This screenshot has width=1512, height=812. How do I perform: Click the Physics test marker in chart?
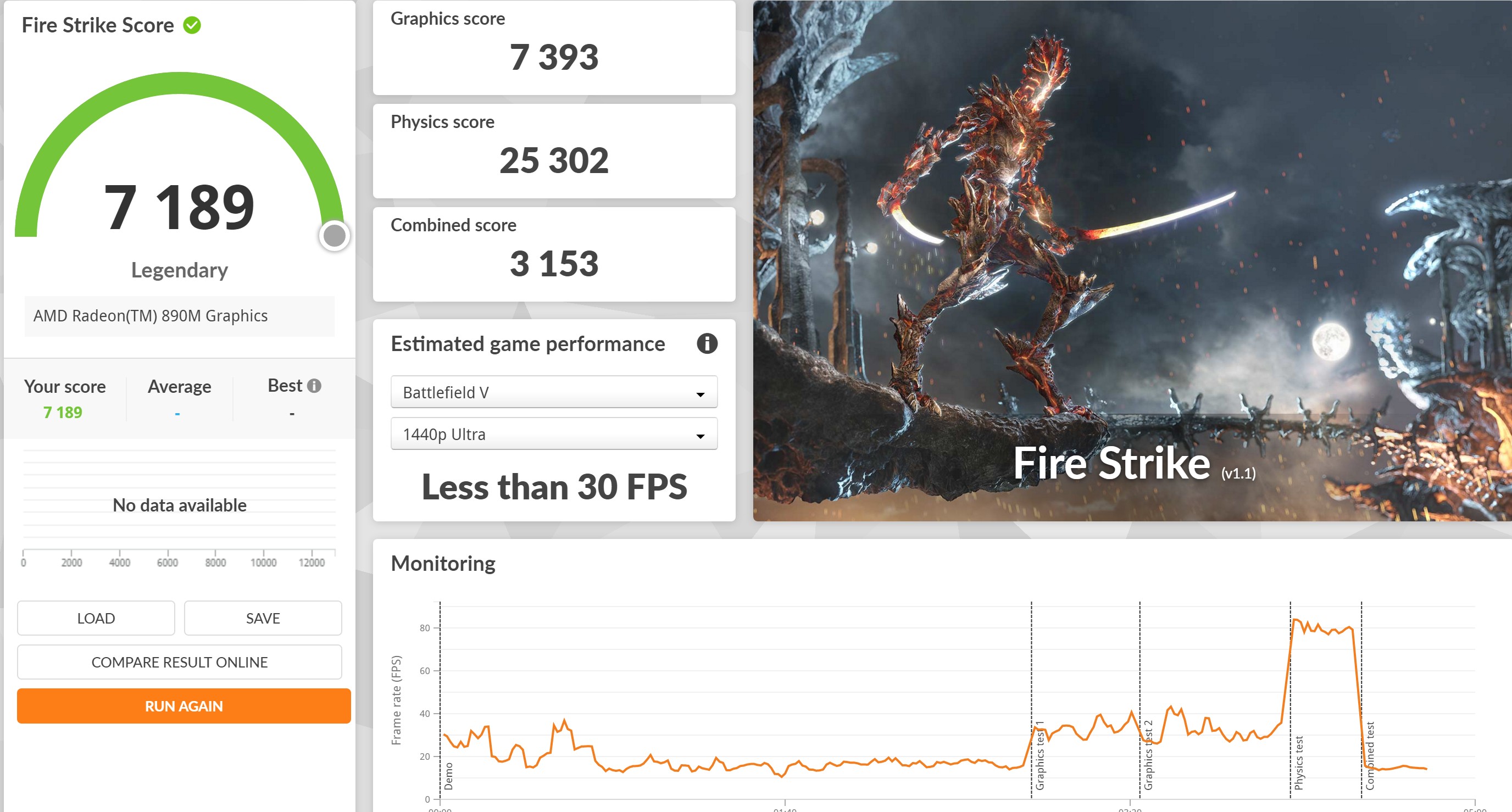pos(1298,762)
